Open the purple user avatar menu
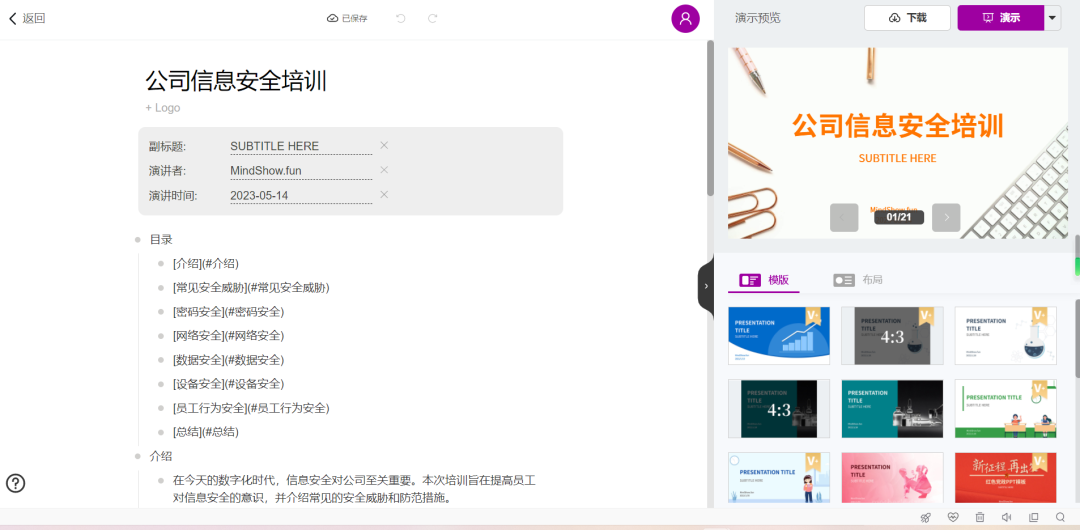 click(x=685, y=19)
